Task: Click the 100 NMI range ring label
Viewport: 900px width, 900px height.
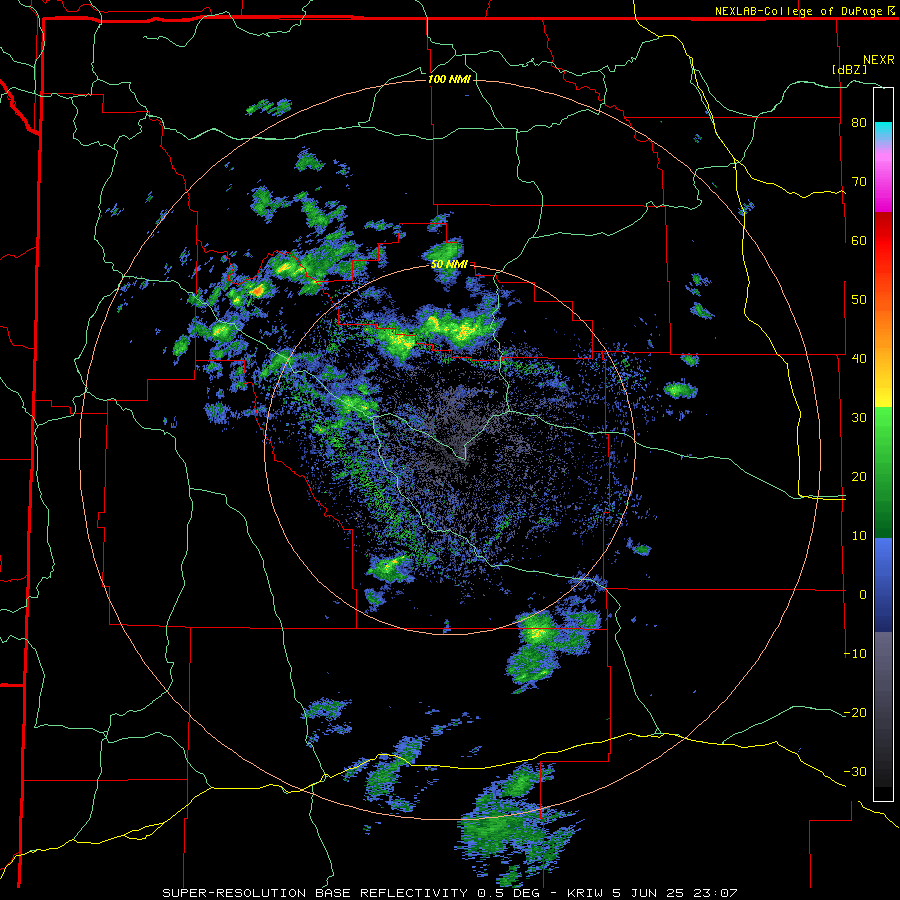Action: pos(449,79)
